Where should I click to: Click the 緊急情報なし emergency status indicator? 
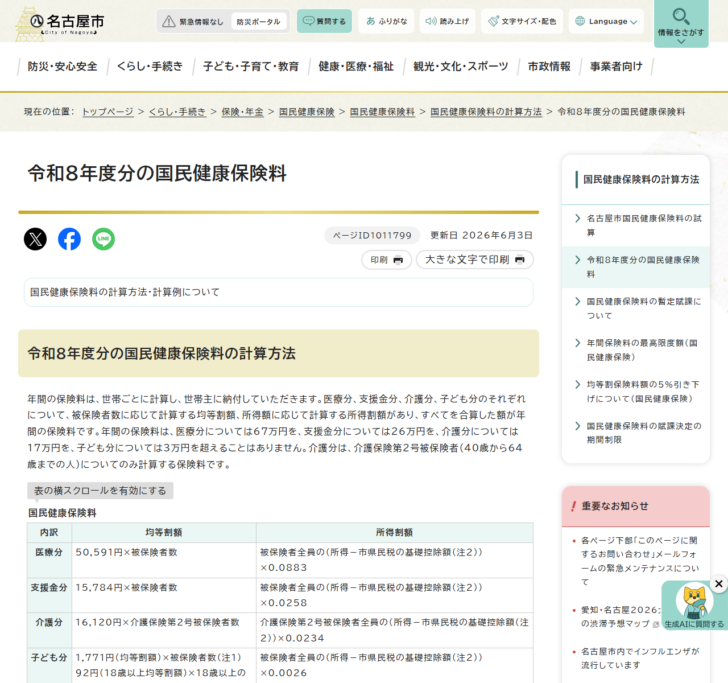[193, 21]
